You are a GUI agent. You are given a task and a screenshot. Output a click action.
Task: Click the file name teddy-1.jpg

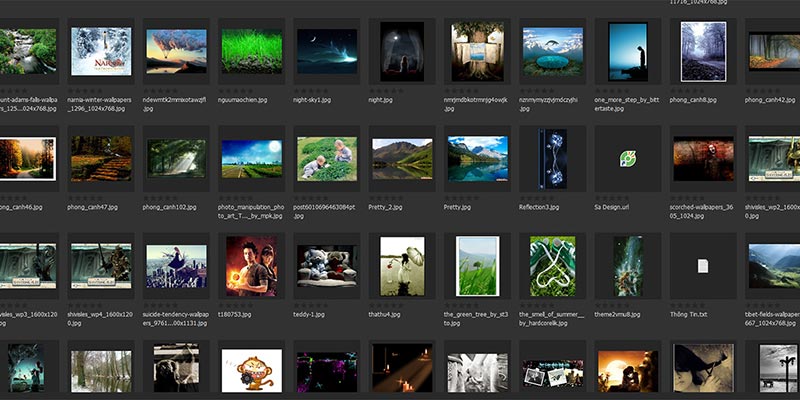coord(309,314)
